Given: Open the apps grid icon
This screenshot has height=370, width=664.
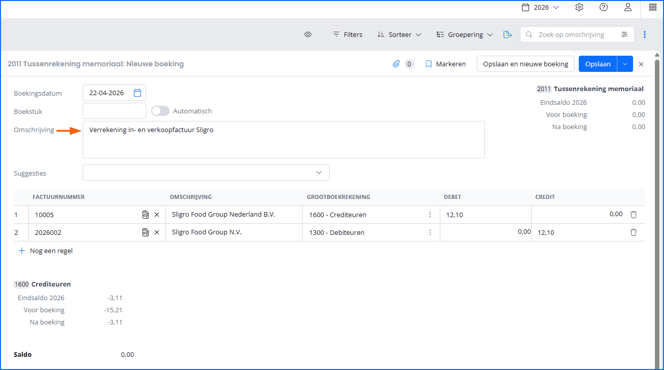Looking at the screenshot, I should pyautogui.click(x=653, y=7).
